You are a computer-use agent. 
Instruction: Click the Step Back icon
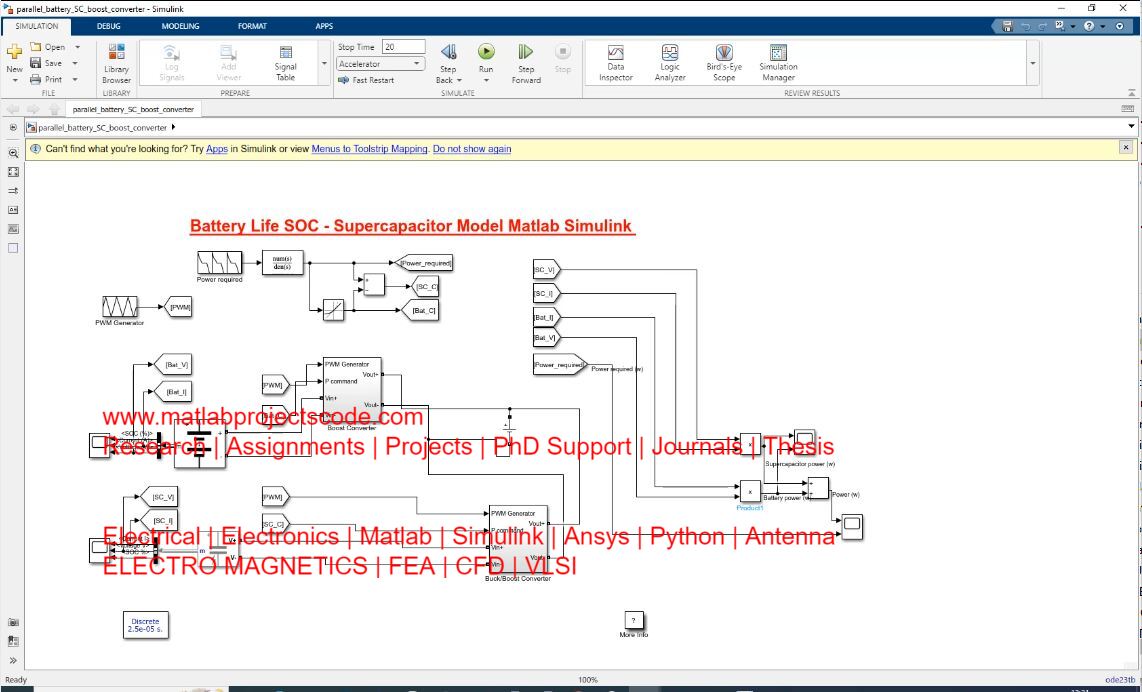tap(448, 52)
